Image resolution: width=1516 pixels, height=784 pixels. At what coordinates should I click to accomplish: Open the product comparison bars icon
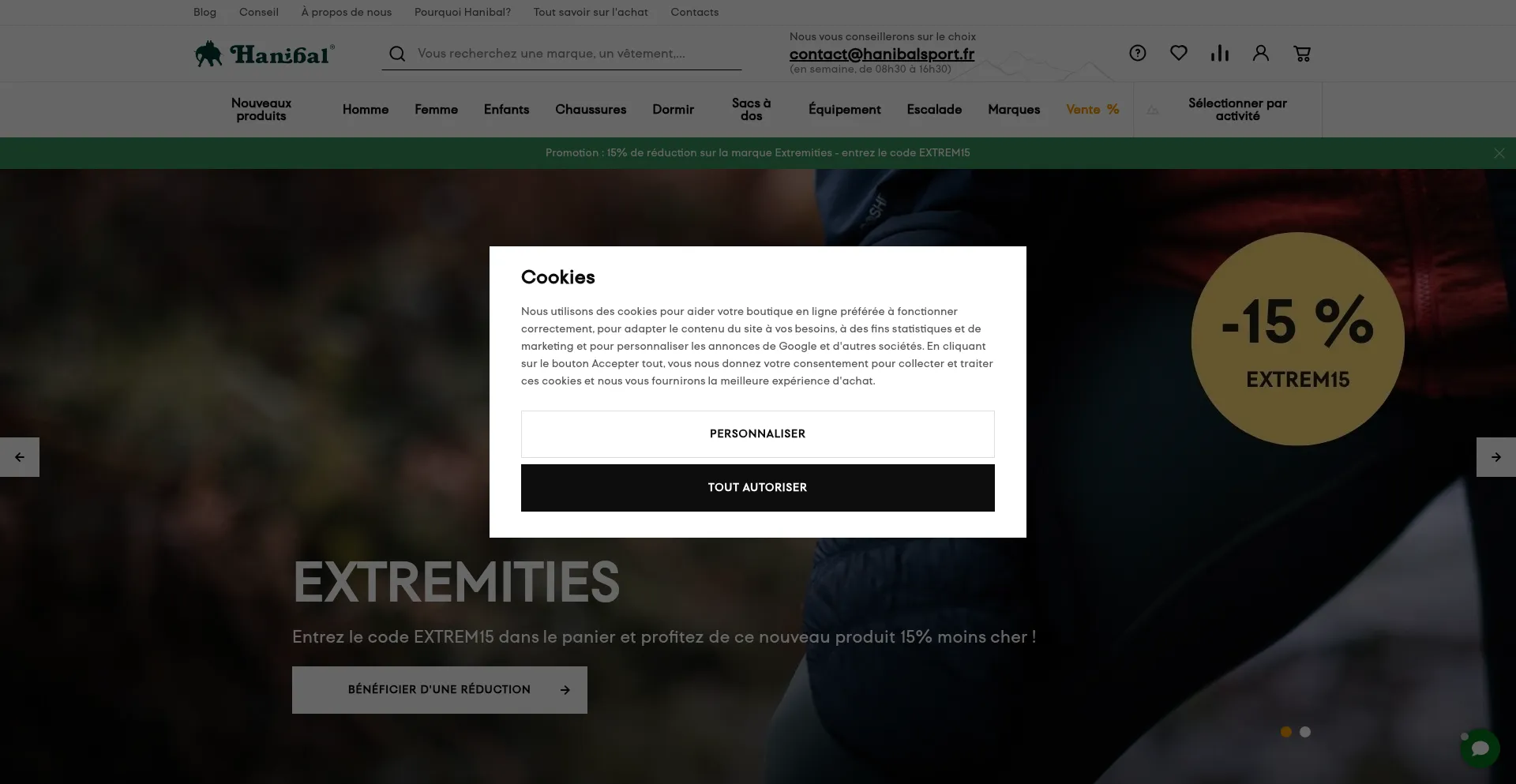pyautogui.click(x=1220, y=53)
